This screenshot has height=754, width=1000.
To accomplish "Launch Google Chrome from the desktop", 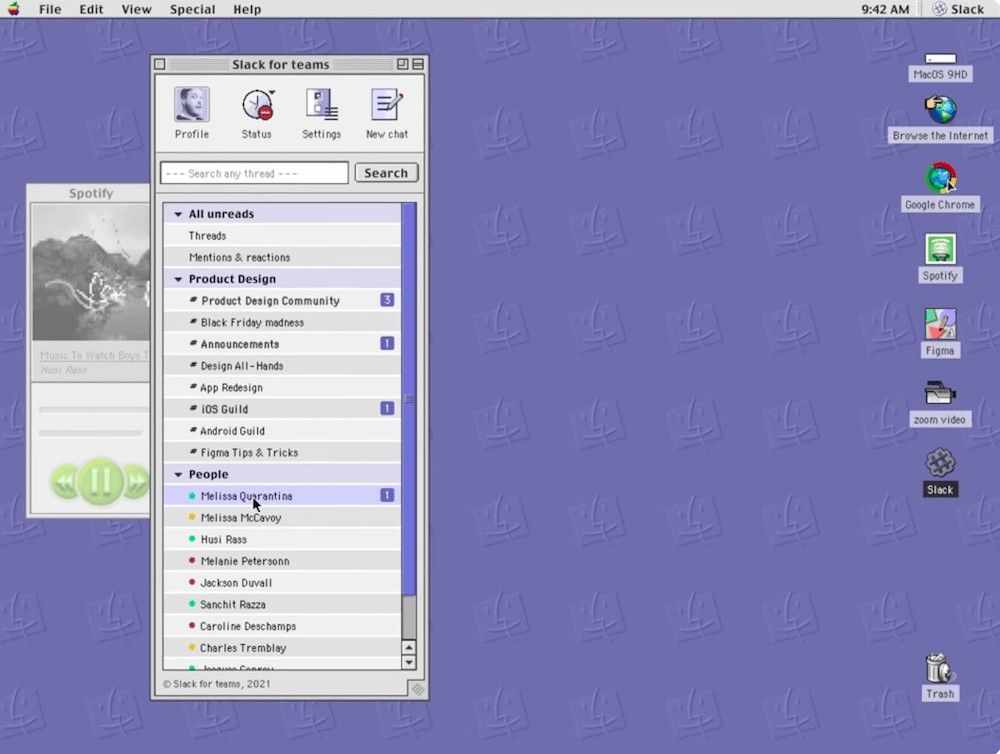I will [x=940, y=180].
